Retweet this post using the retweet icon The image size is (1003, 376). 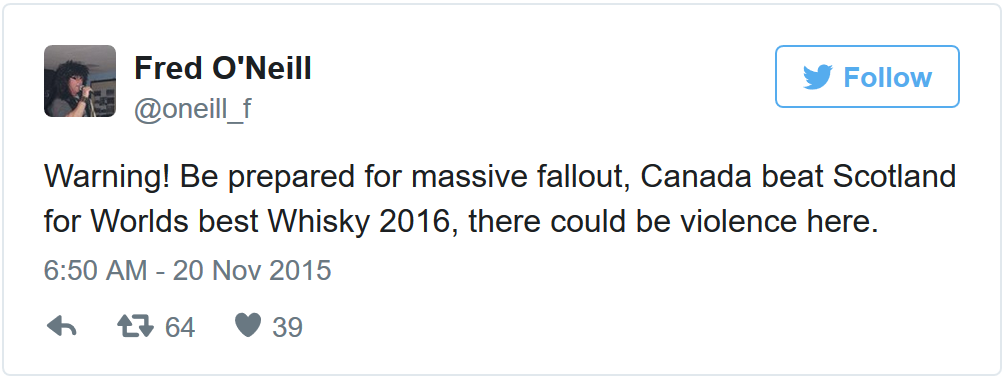pos(136,327)
